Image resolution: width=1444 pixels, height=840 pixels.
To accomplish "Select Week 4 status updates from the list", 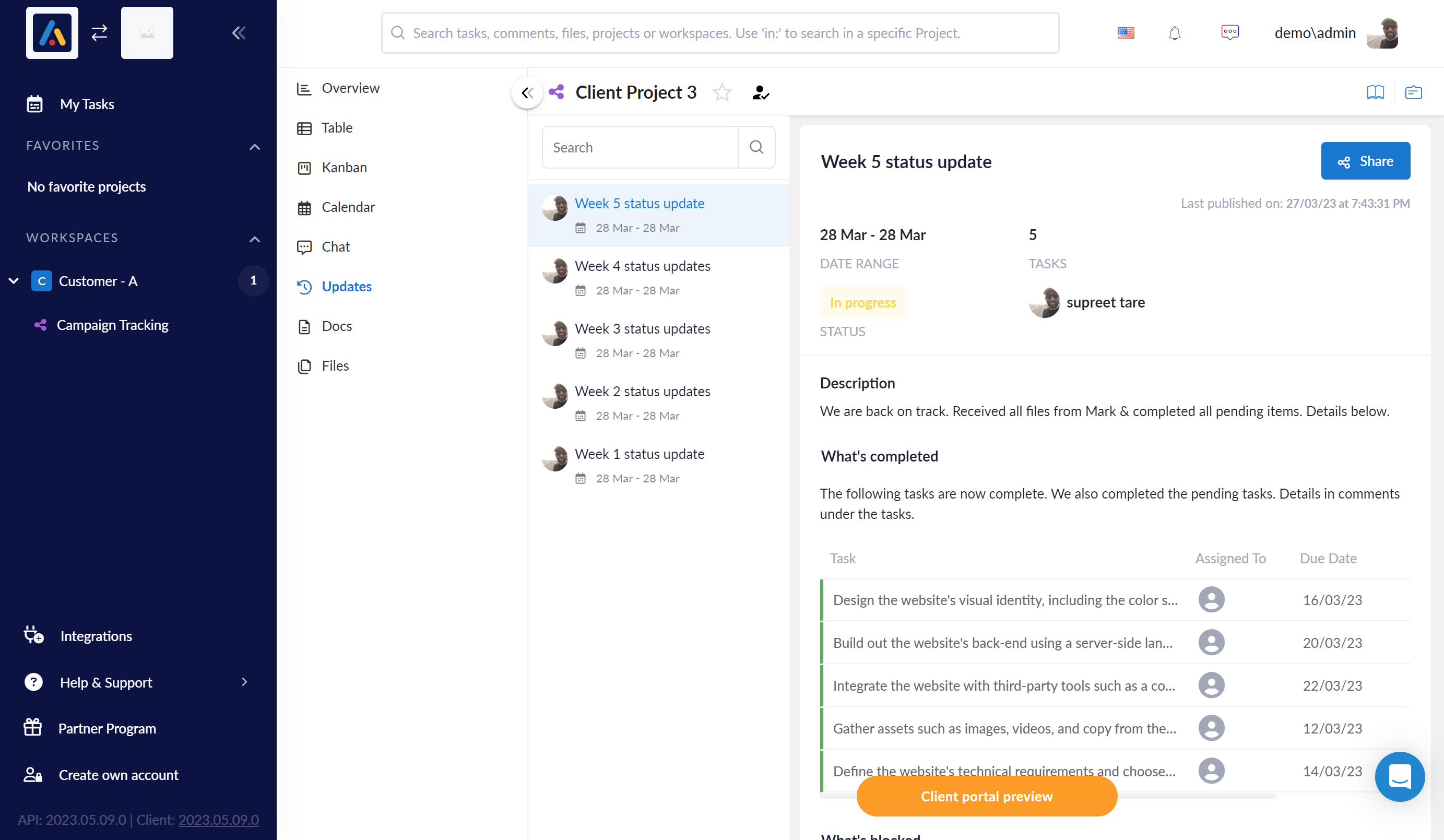I will (642, 266).
